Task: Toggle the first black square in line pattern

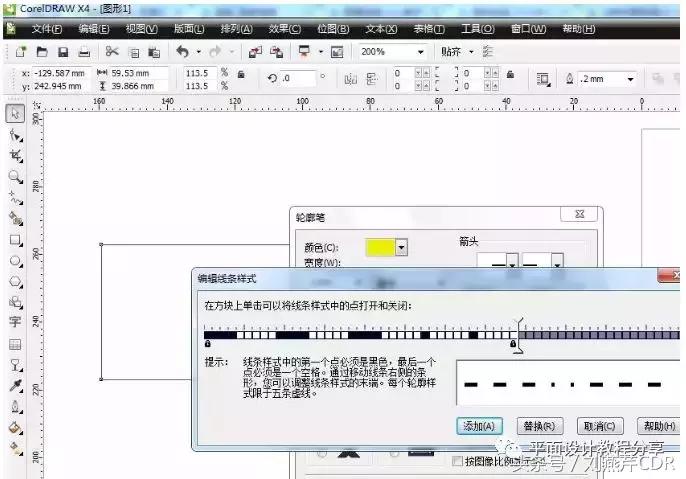Action: 208,335
